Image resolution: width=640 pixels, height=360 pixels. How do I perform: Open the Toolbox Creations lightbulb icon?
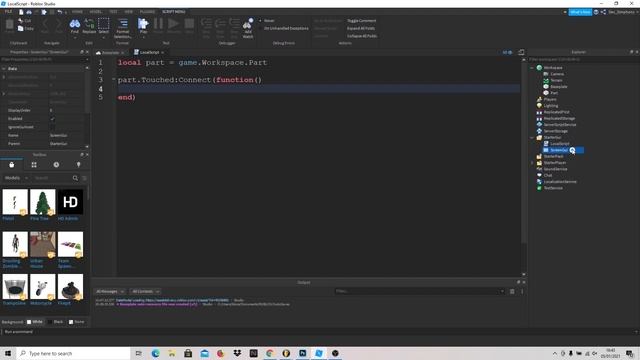(x=78, y=164)
